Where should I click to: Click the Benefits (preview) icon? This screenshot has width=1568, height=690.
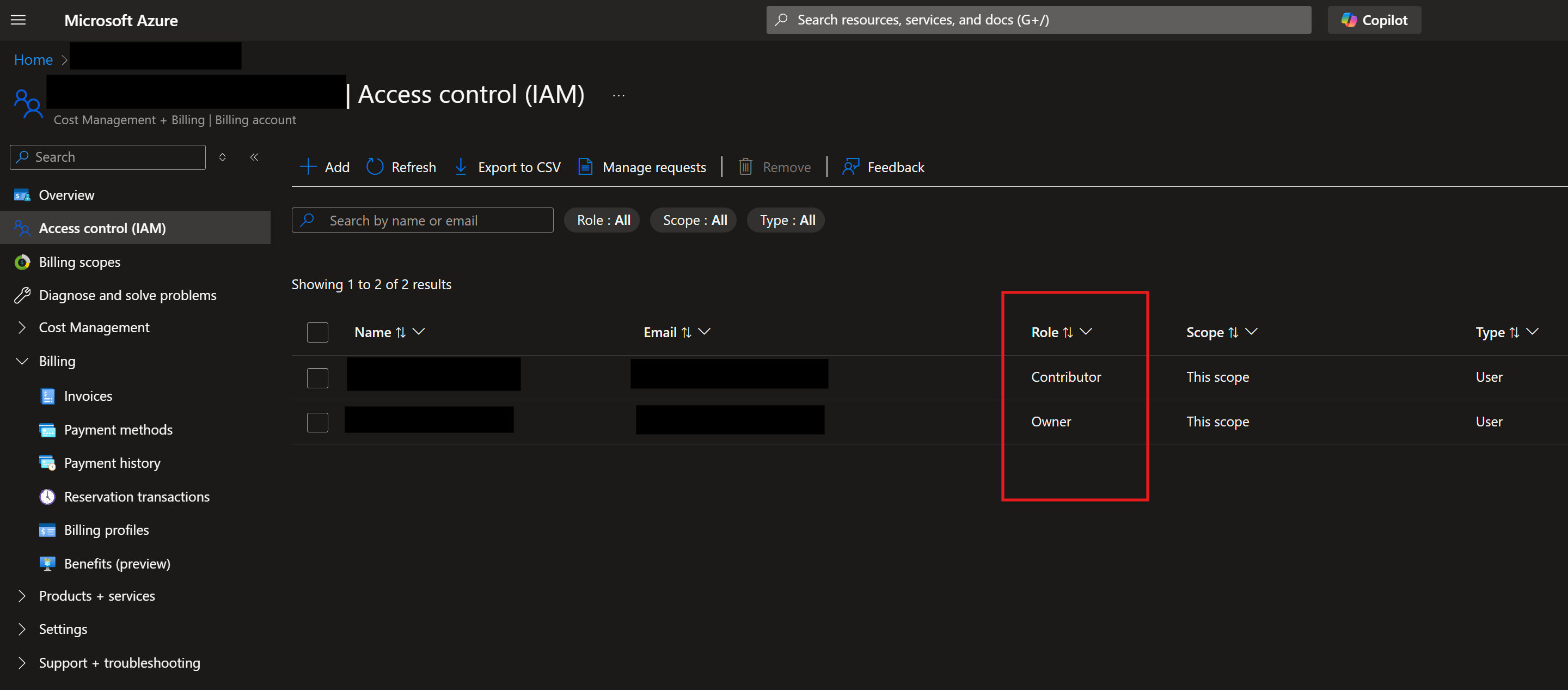[x=47, y=564]
